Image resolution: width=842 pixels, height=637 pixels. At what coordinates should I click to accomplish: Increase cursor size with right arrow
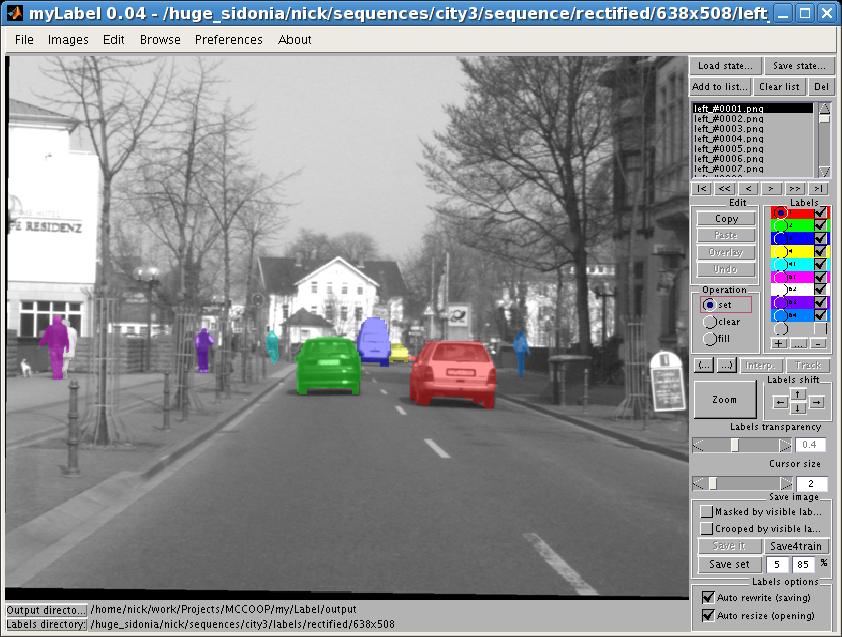(x=786, y=483)
